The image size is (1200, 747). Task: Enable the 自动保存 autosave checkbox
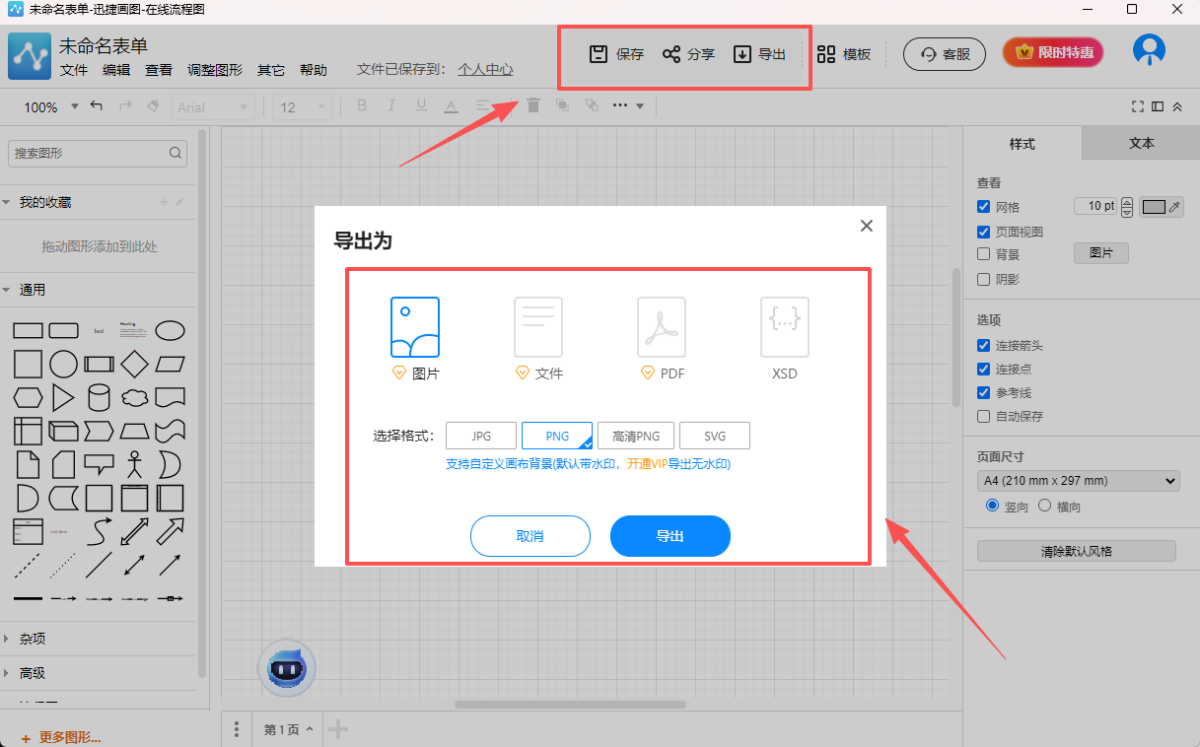984,417
